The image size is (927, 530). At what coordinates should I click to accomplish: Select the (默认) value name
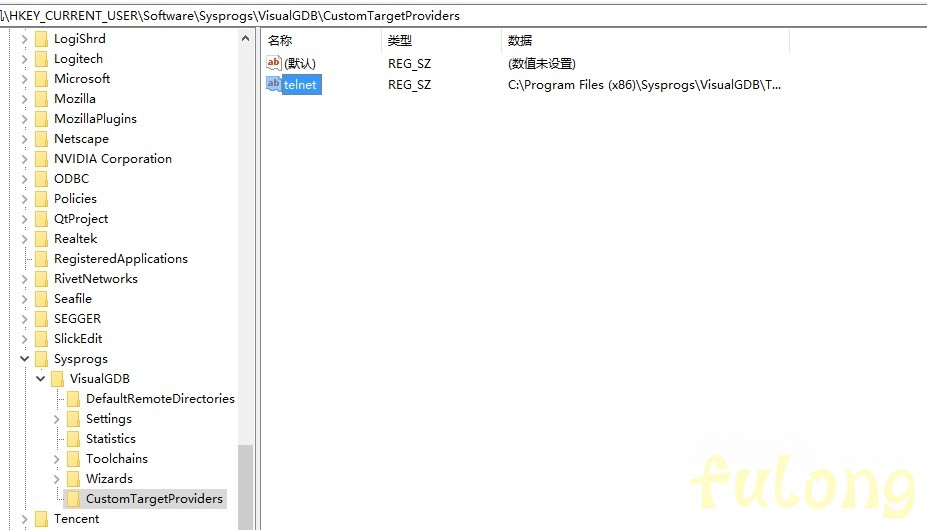pyautogui.click(x=300, y=63)
